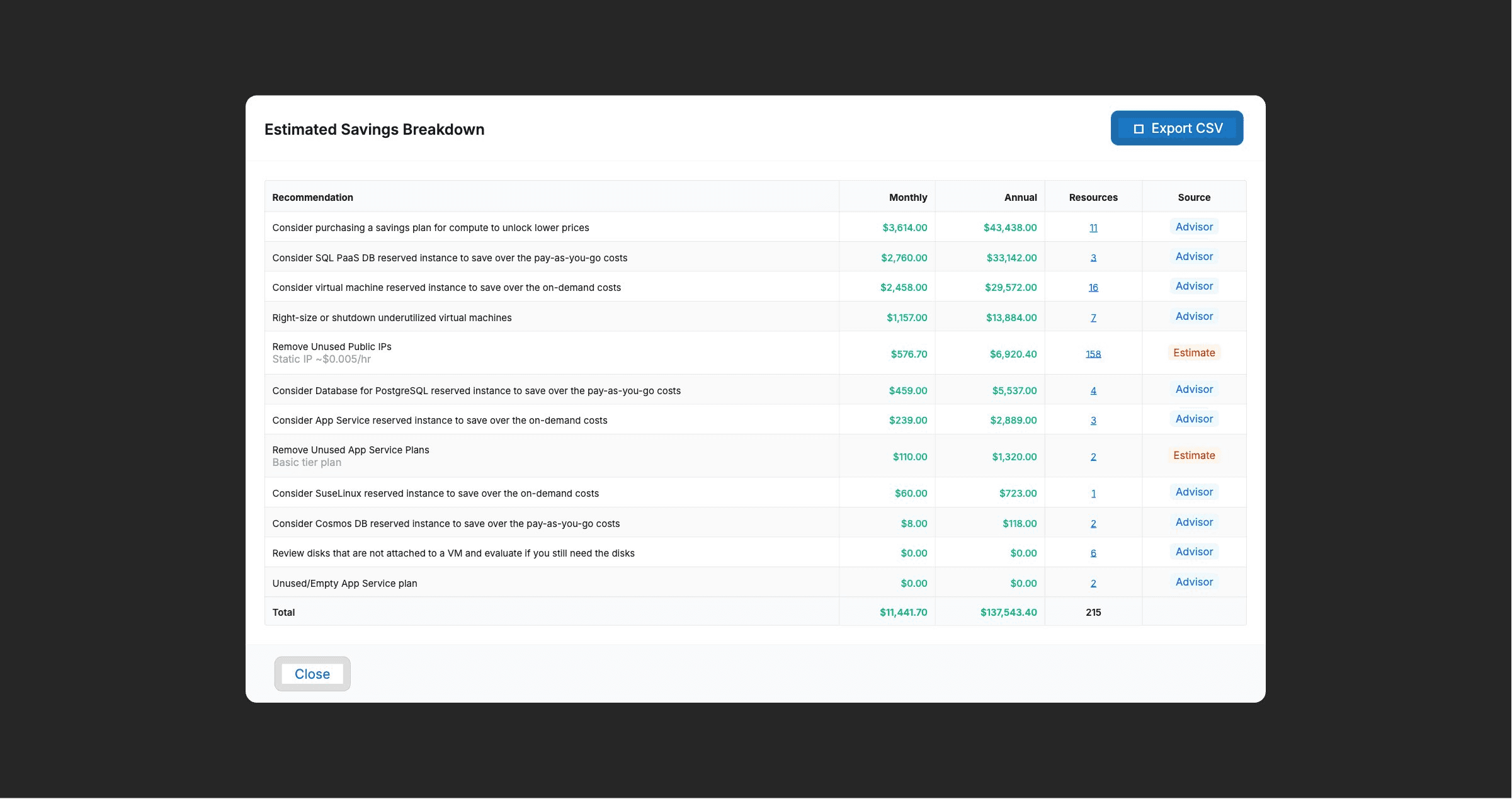Open 4 resources link for PostgreSQL row

[1093, 391]
